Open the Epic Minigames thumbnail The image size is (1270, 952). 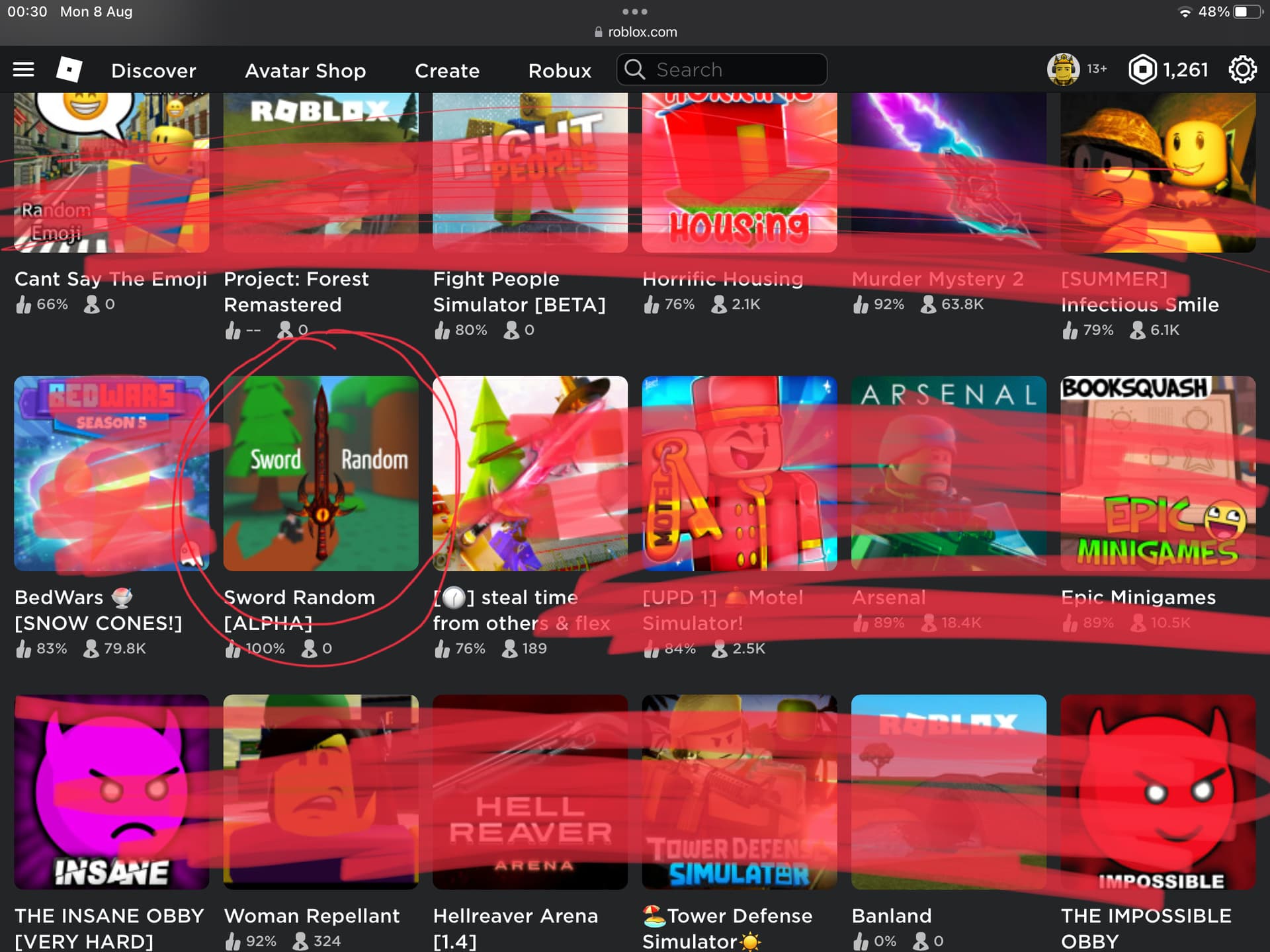tap(1158, 473)
